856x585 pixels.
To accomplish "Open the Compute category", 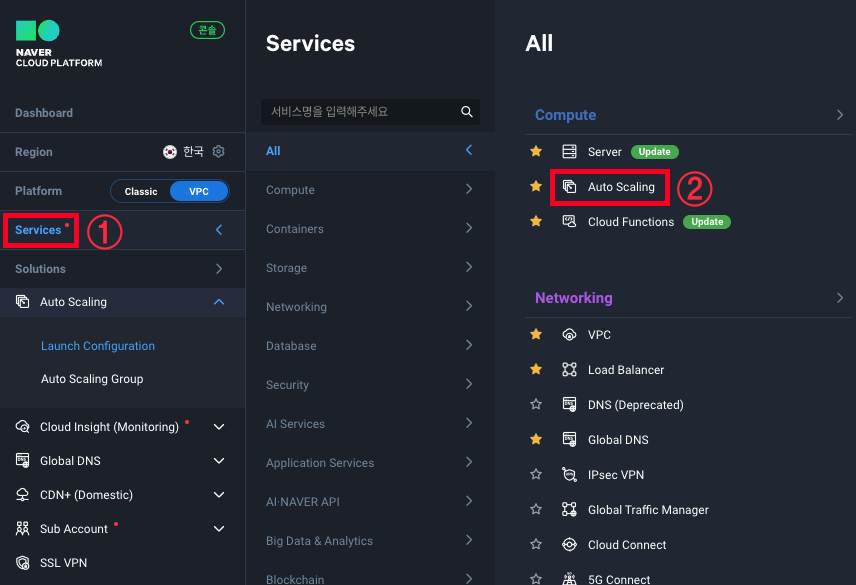I will click(x=370, y=190).
